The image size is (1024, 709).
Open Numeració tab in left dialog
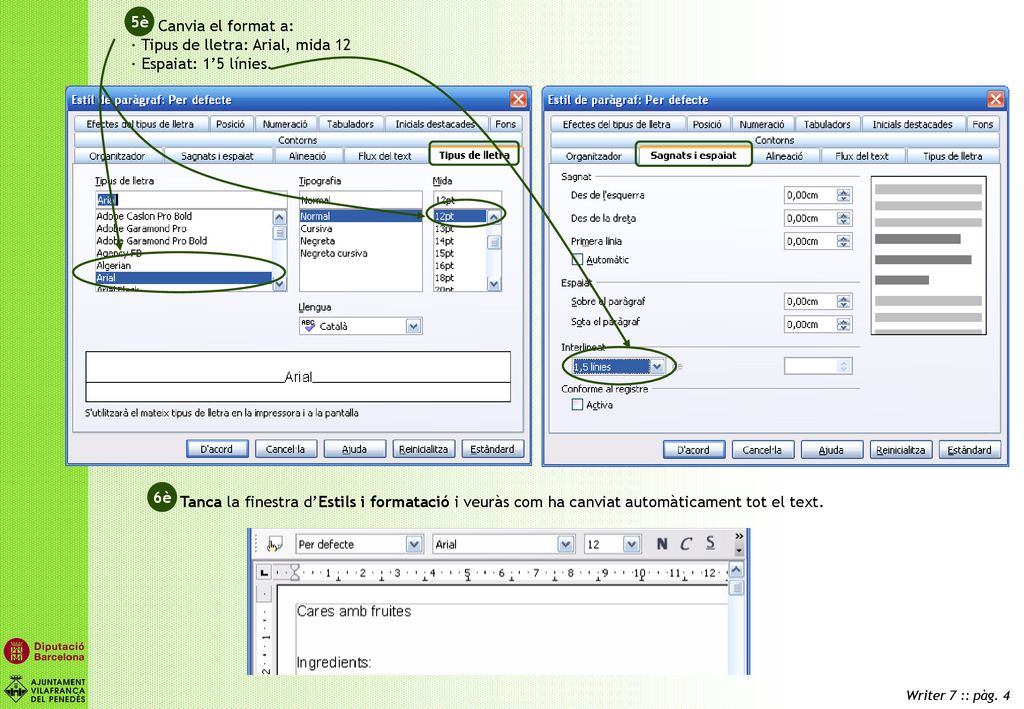285,124
